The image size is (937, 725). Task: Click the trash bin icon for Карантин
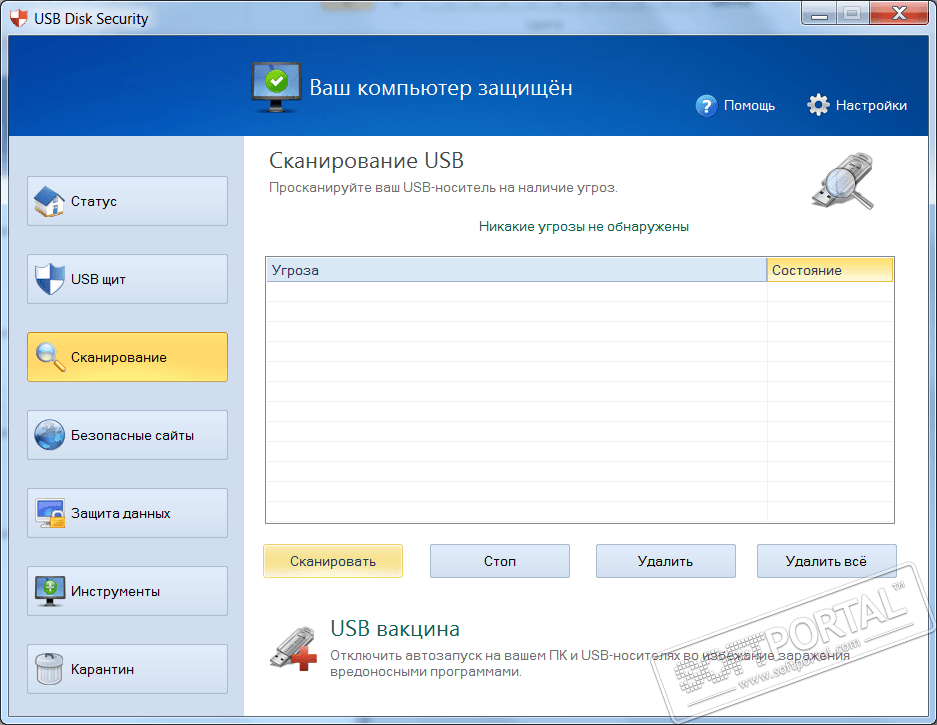click(x=49, y=669)
